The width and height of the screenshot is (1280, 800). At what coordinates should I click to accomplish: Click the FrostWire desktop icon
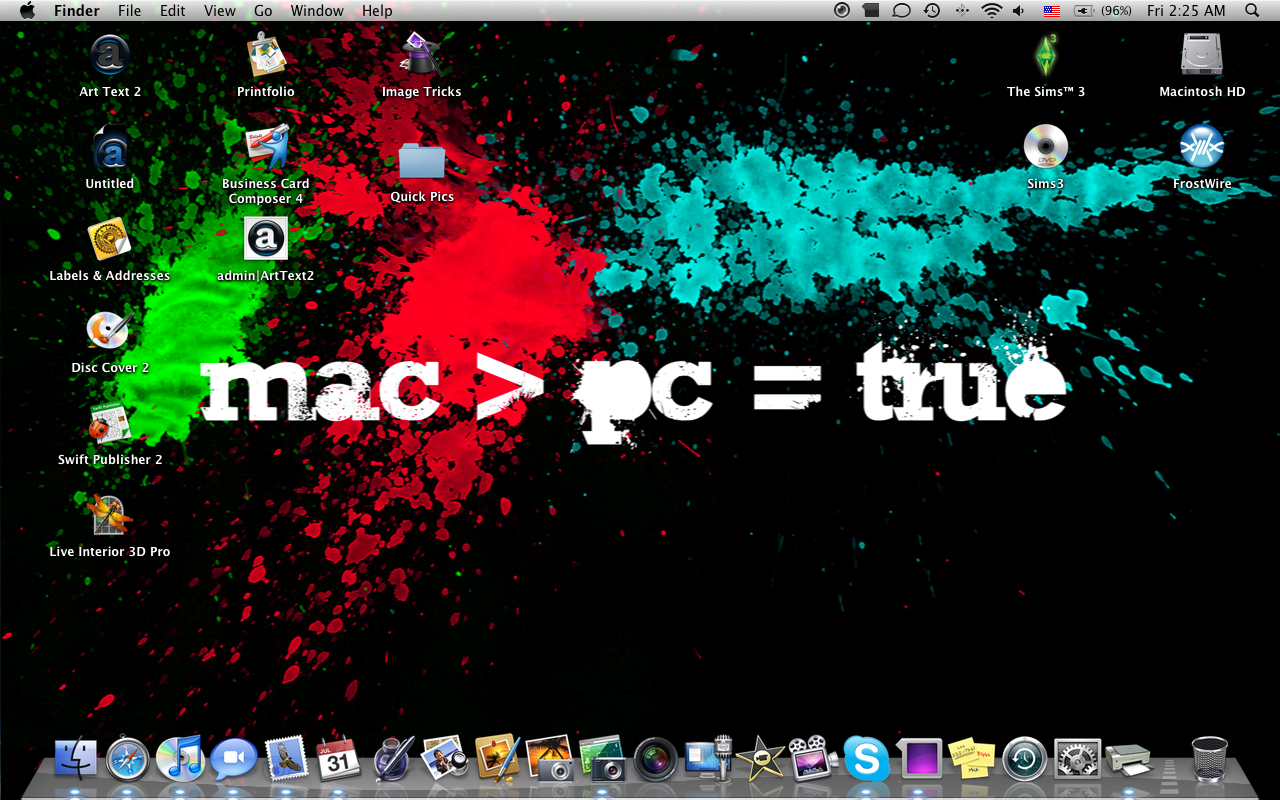click(x=1202, y=148)
